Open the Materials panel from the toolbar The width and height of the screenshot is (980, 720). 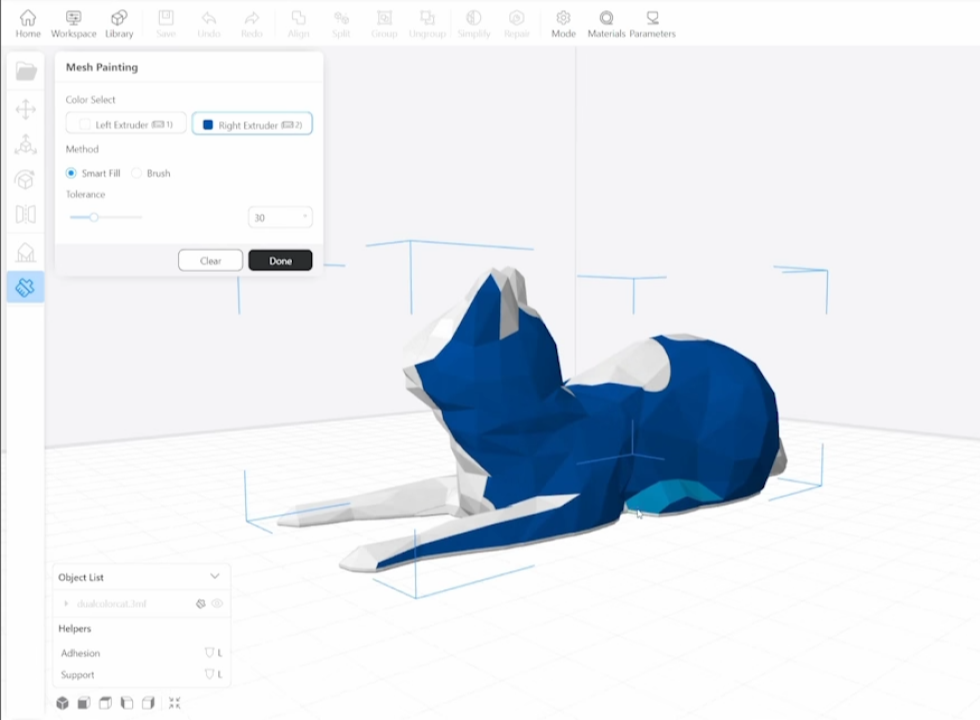(606, 22)
